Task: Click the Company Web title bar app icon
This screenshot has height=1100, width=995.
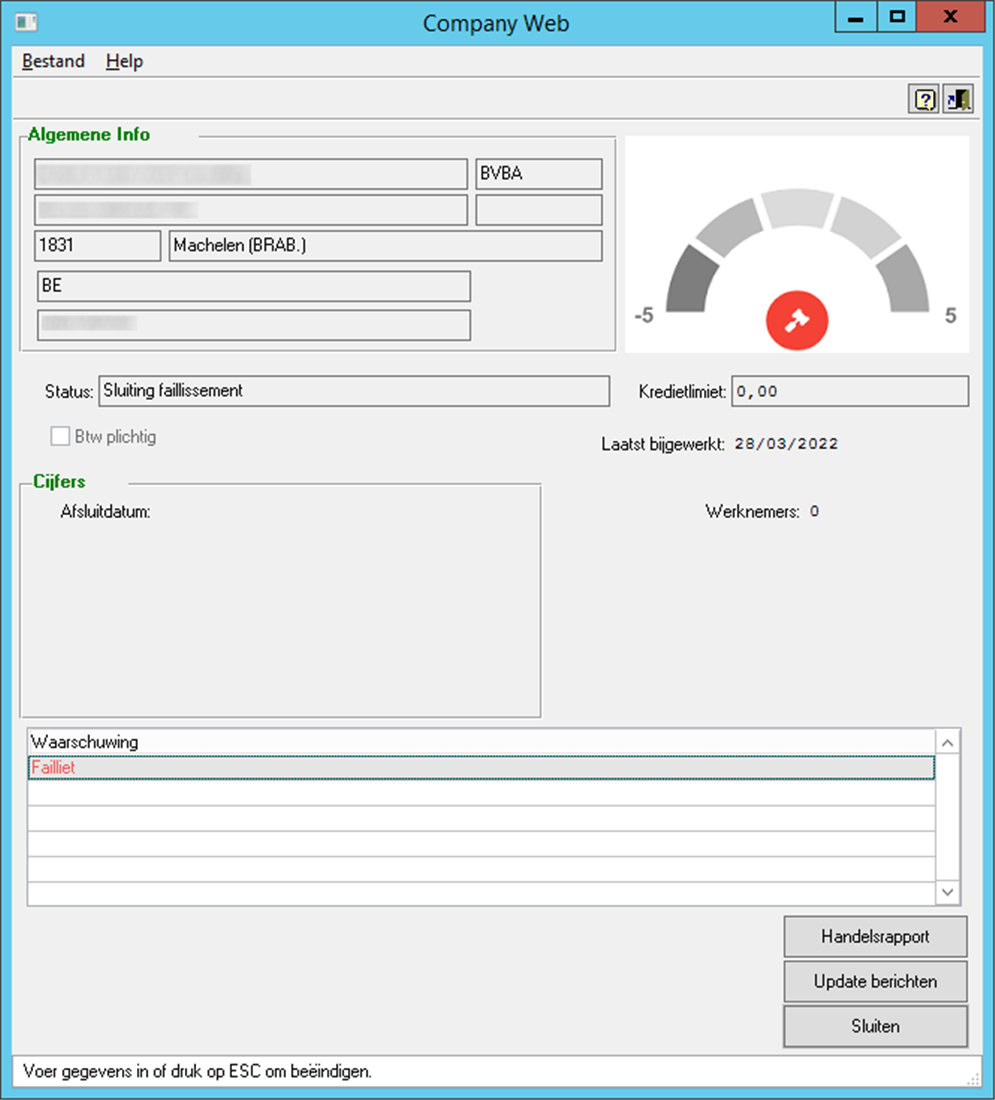Action: (27, 22)
